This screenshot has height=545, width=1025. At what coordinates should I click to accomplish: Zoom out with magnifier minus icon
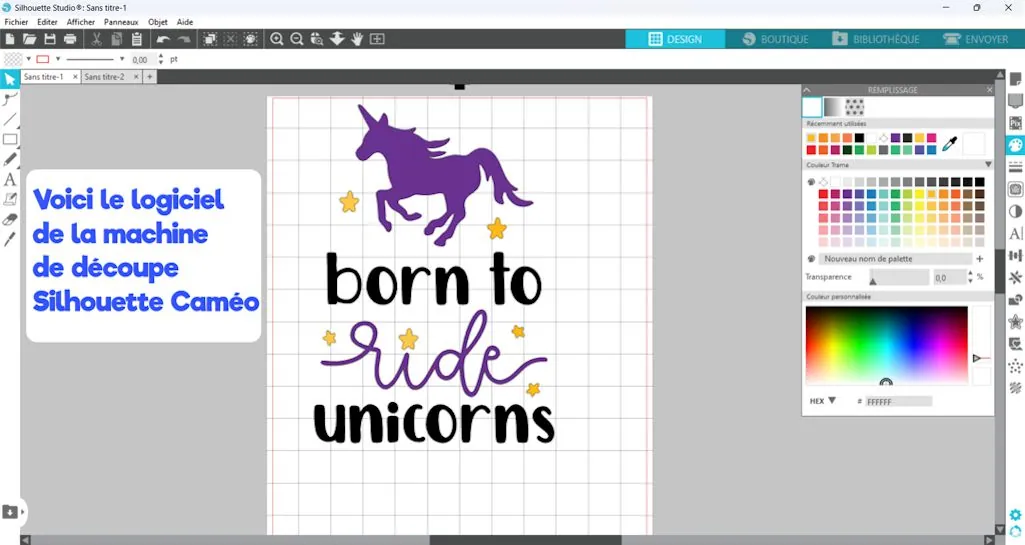pyautogui.click(x=297, y=39)
